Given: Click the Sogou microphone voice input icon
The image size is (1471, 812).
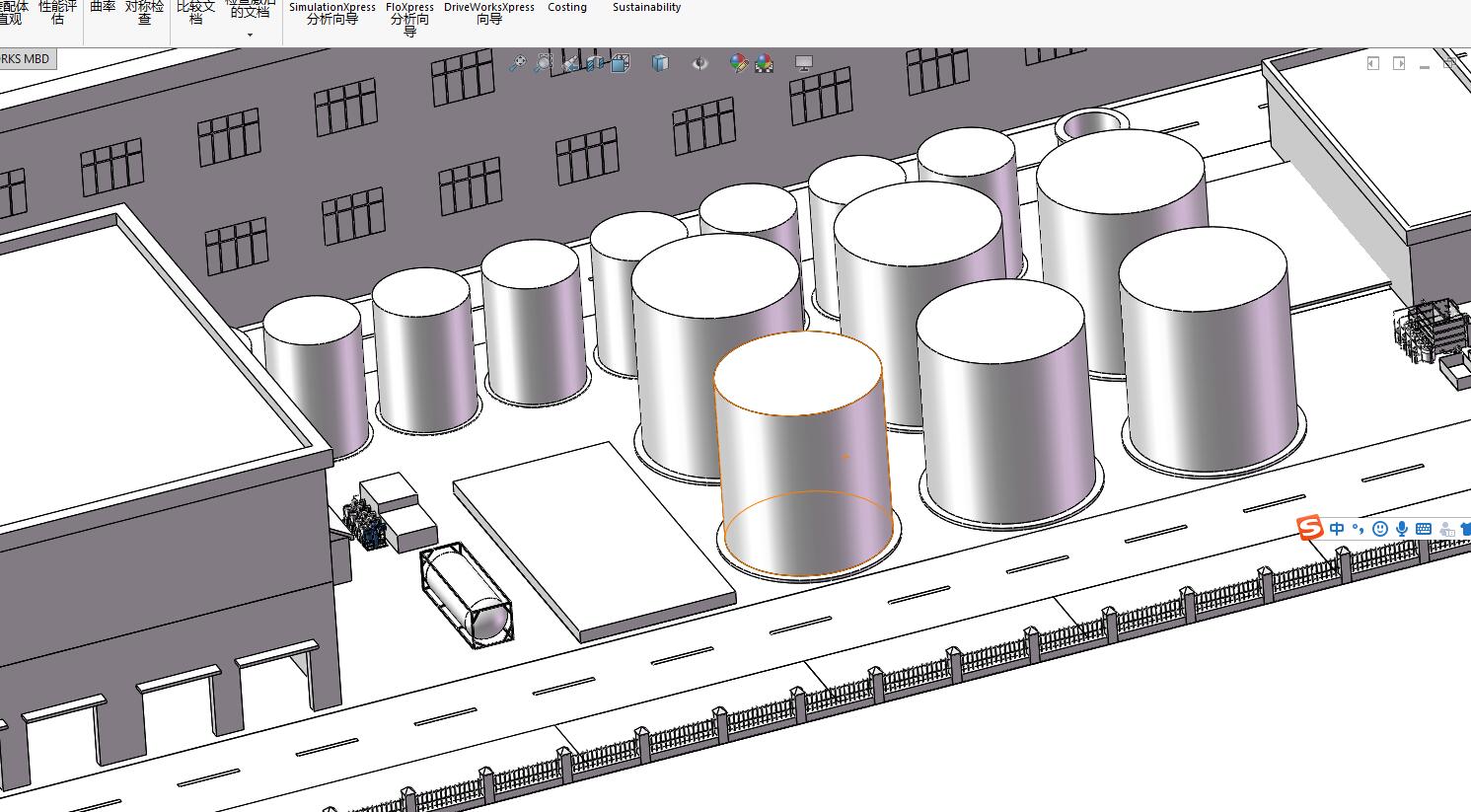Looking at the screenshot, I should 1402,529.
